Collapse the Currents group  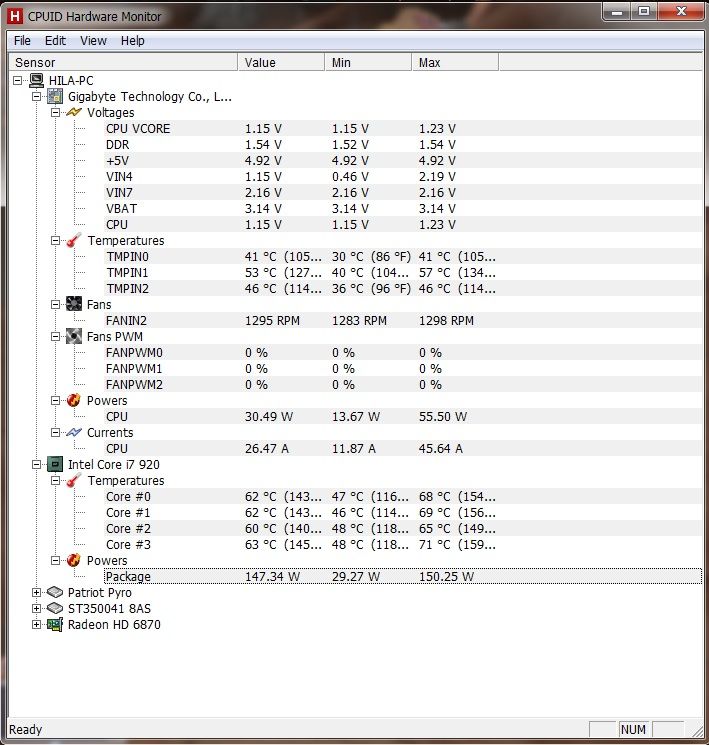[56, 432]
